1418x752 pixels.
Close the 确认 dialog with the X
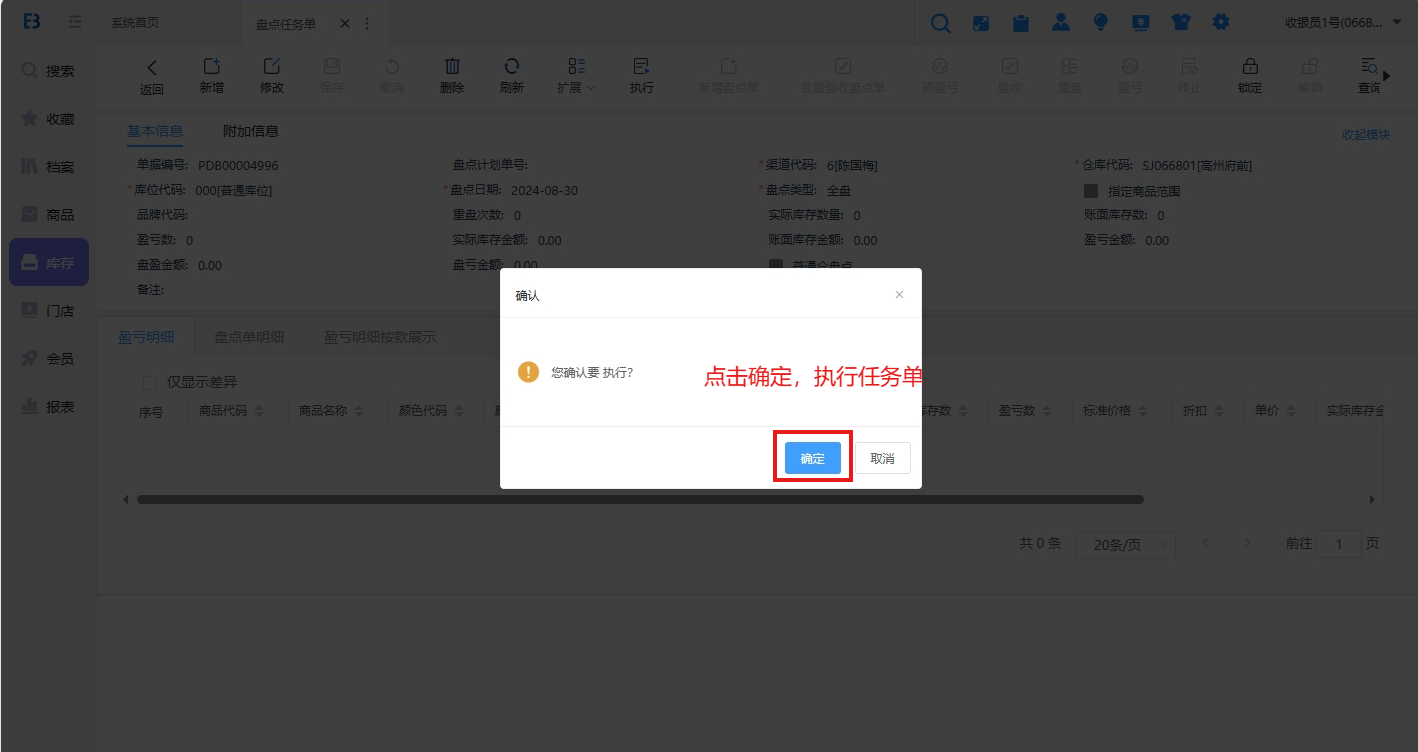pyautogui.click(x=899, y=295)
